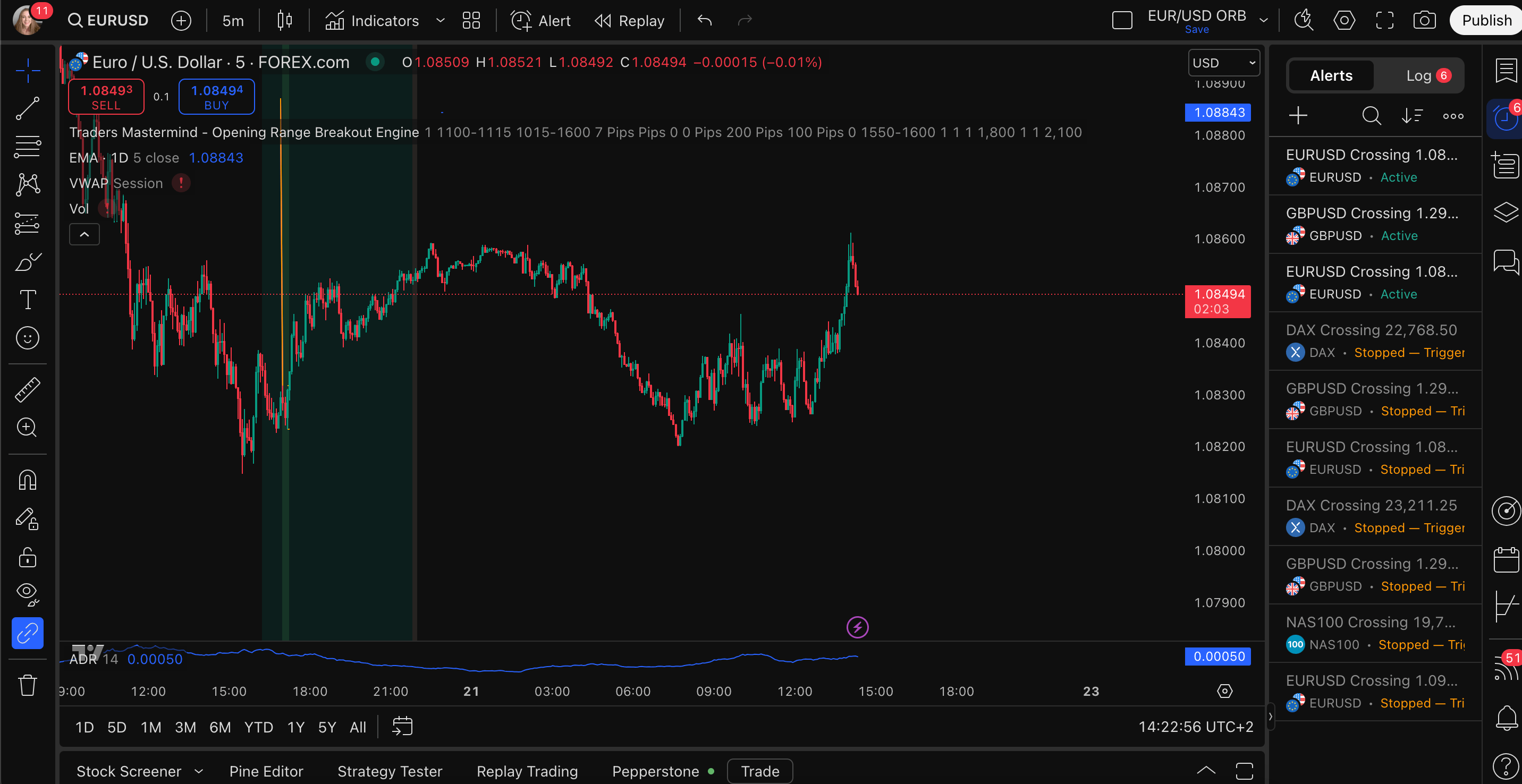The height and width of the screenshot is (784, 1522).
Task: Open chart settings hexagon icon
Action: point(1344,21)
